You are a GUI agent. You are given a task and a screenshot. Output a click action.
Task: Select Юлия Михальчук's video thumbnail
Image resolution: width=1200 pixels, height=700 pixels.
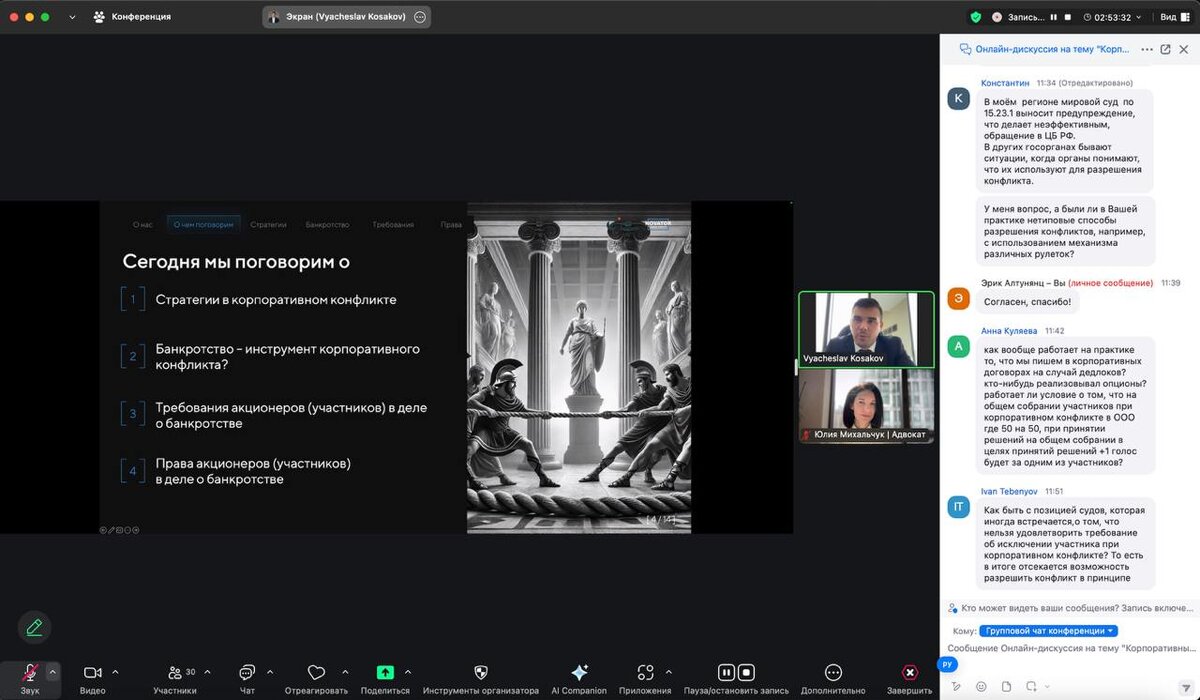[x=866, y=406]
